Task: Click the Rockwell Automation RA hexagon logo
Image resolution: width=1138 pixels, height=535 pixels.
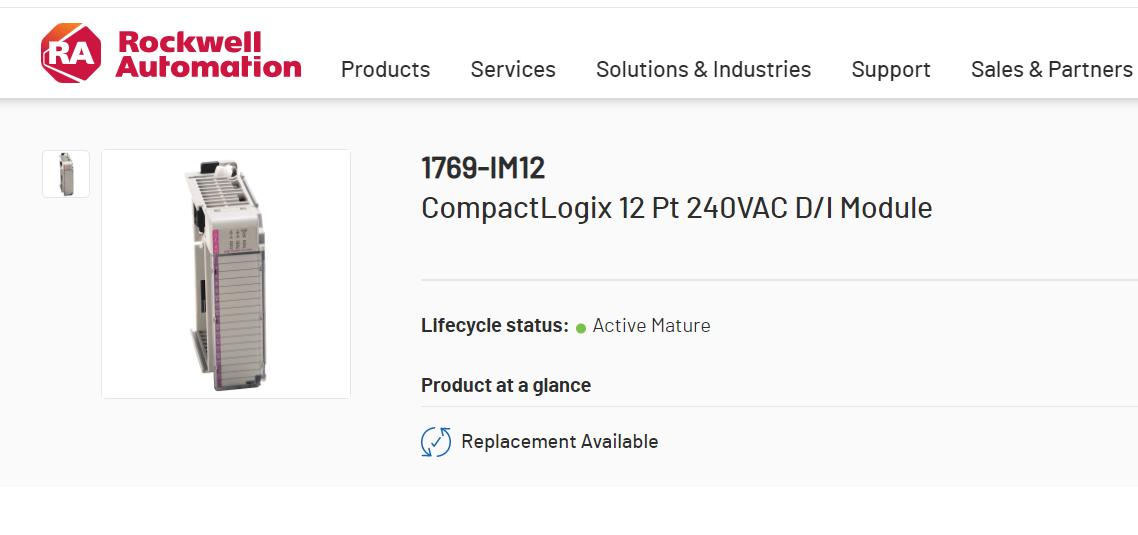Action: (70, 53)
